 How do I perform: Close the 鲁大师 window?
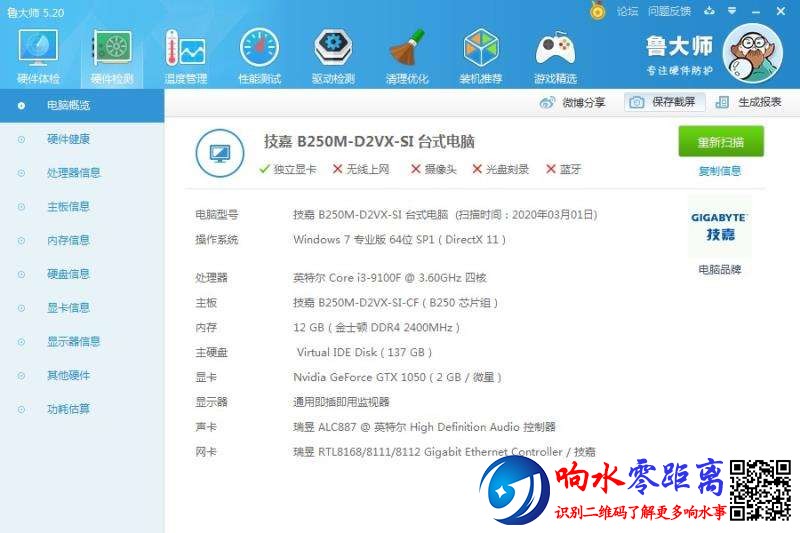(781, 11)
